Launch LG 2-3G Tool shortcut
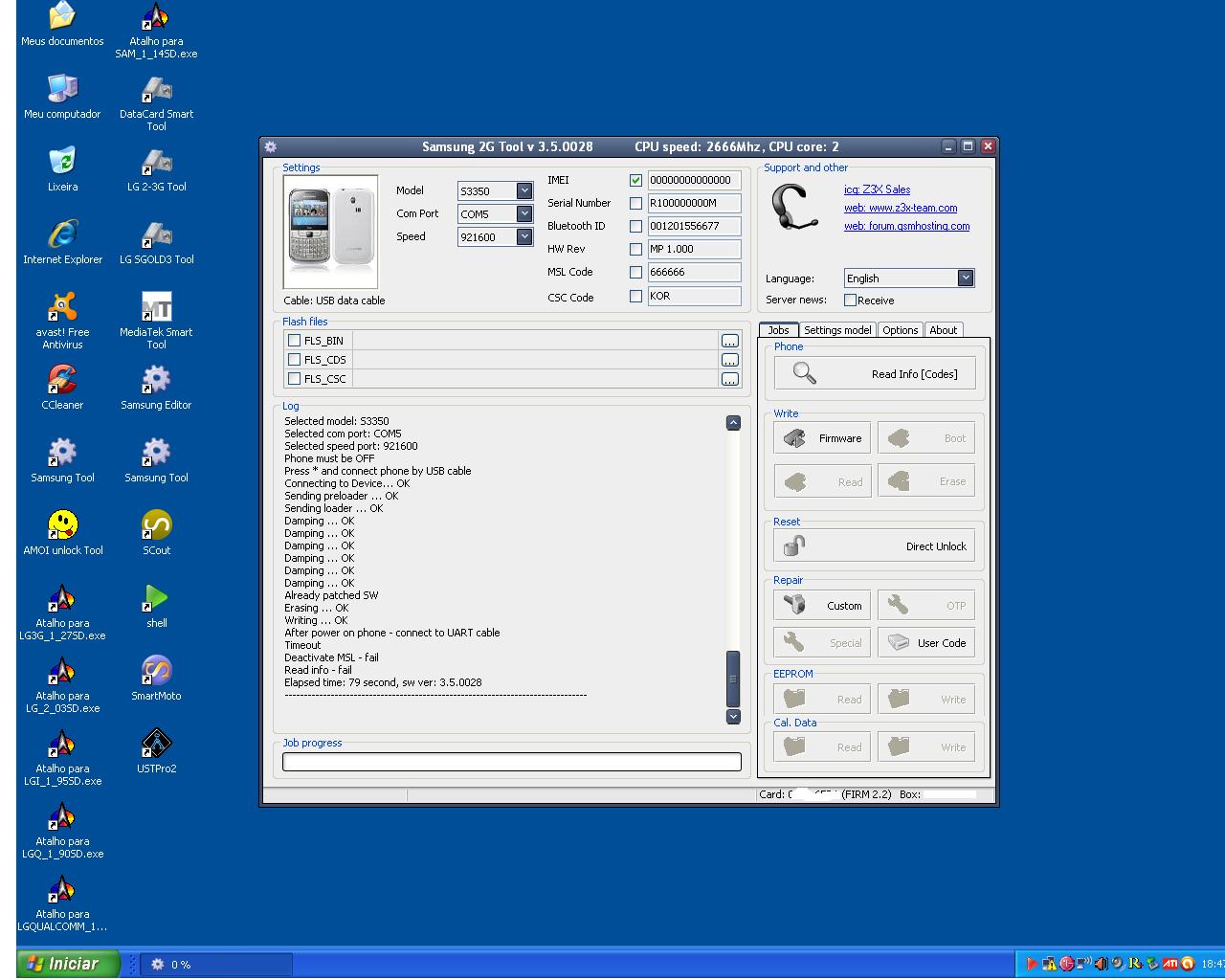Viewport: 1225px width, 980px height. [x=156, y=168]
